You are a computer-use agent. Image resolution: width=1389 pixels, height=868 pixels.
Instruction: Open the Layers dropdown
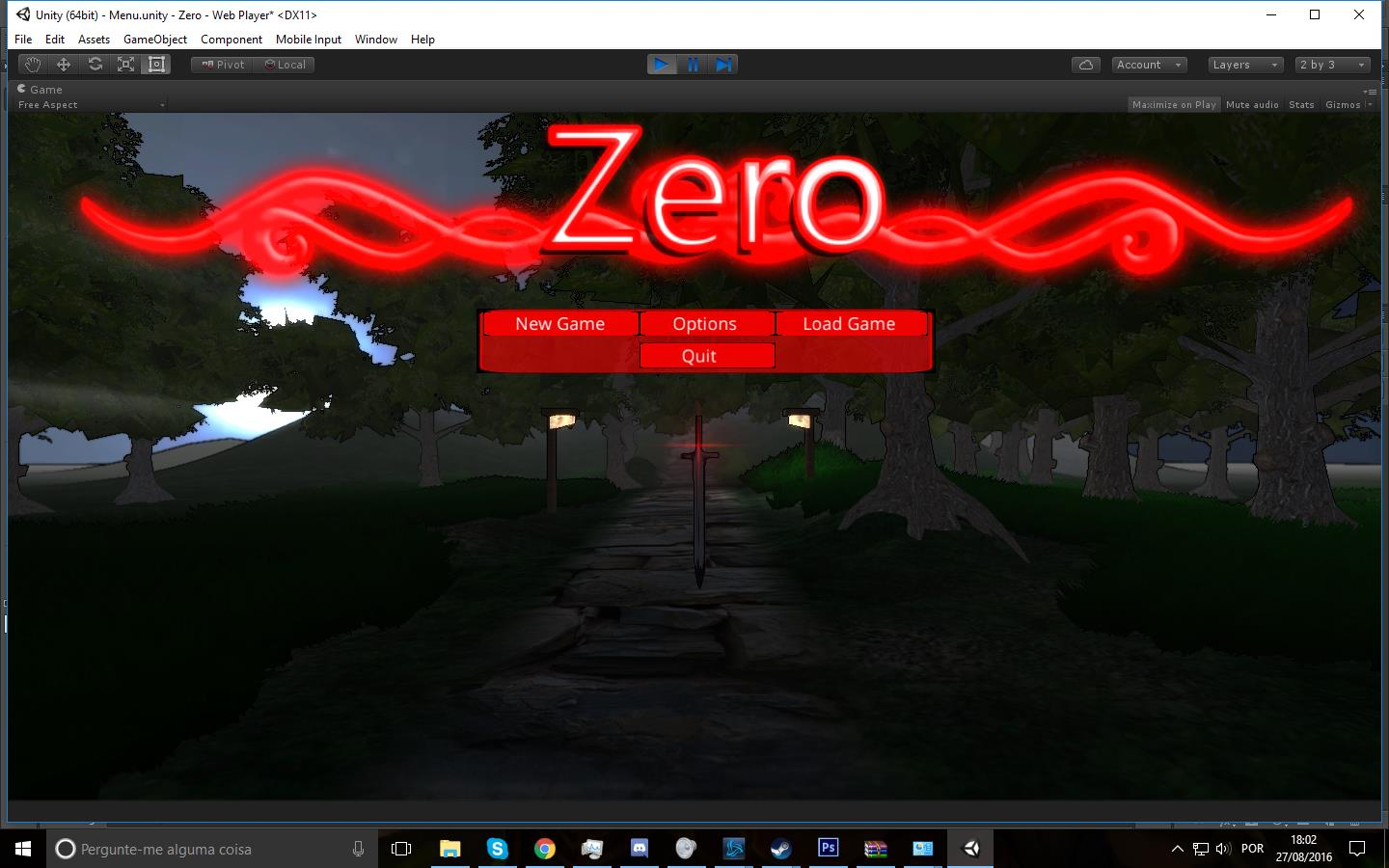tap(1245, 65)
